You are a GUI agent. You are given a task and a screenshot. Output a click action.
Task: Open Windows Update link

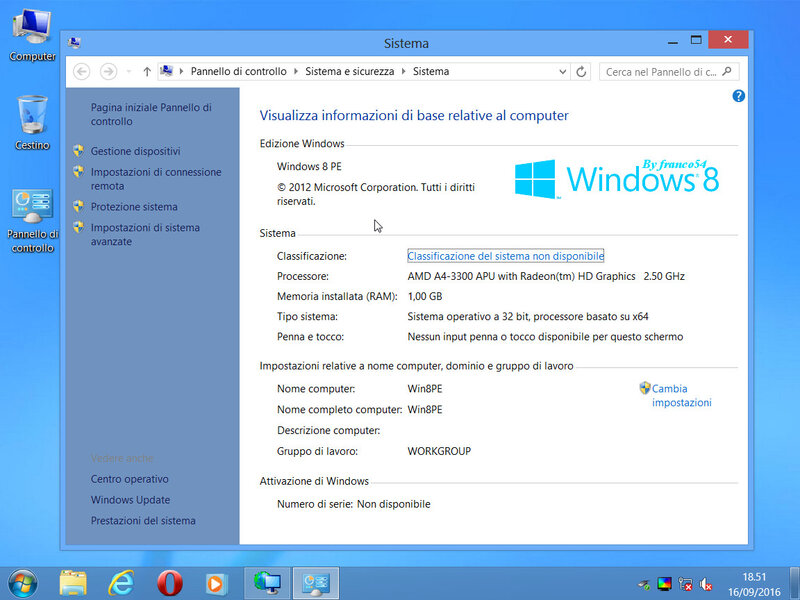130,500
